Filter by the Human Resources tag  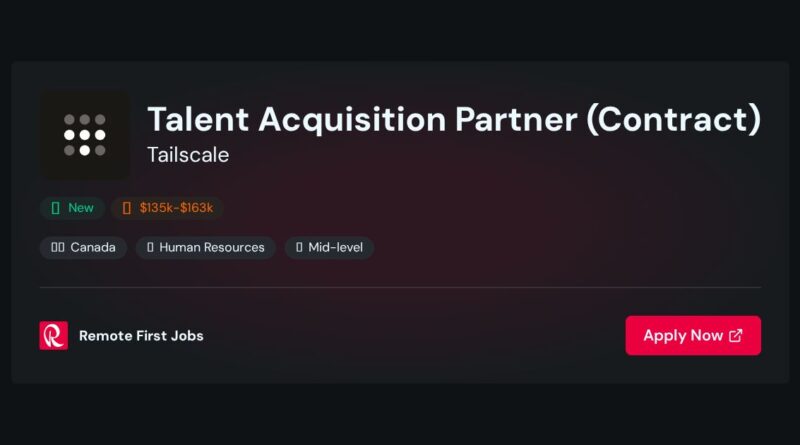point(206,248)
